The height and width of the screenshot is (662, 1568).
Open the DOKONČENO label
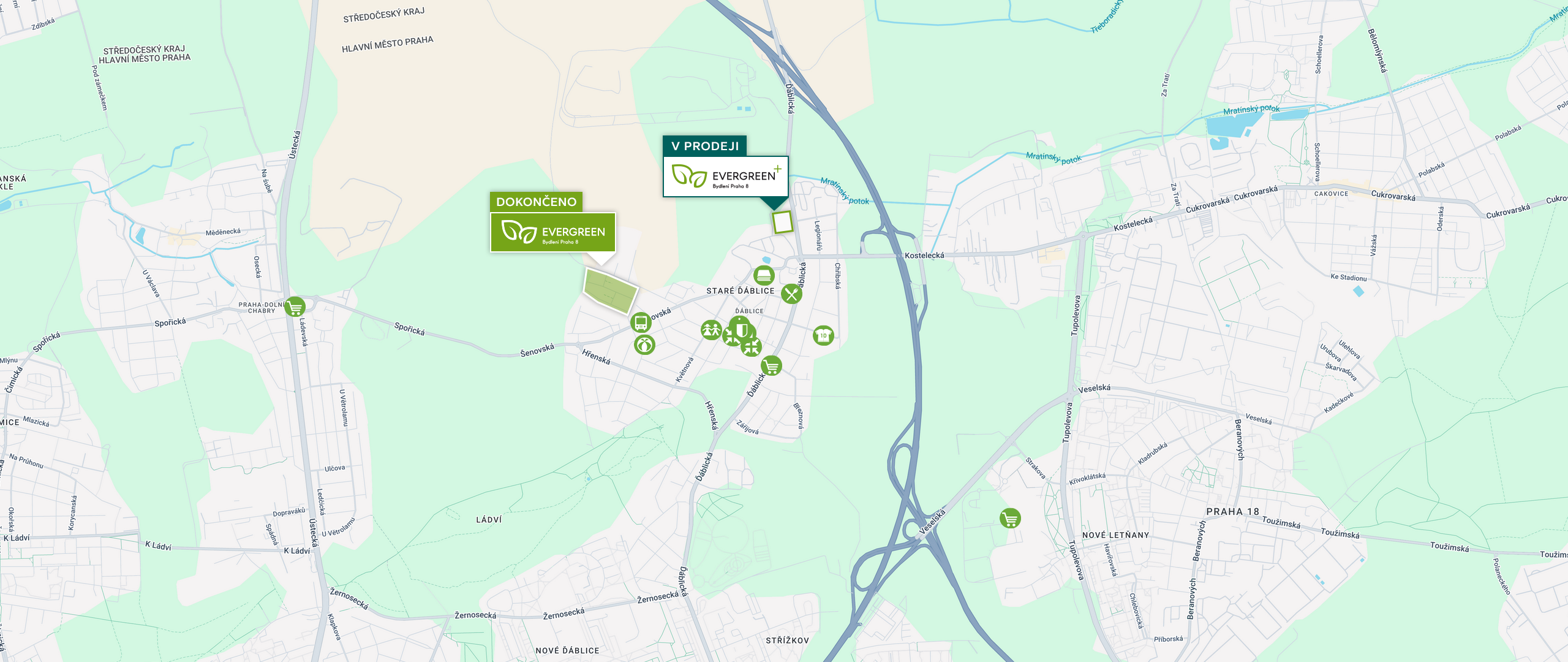537,202
